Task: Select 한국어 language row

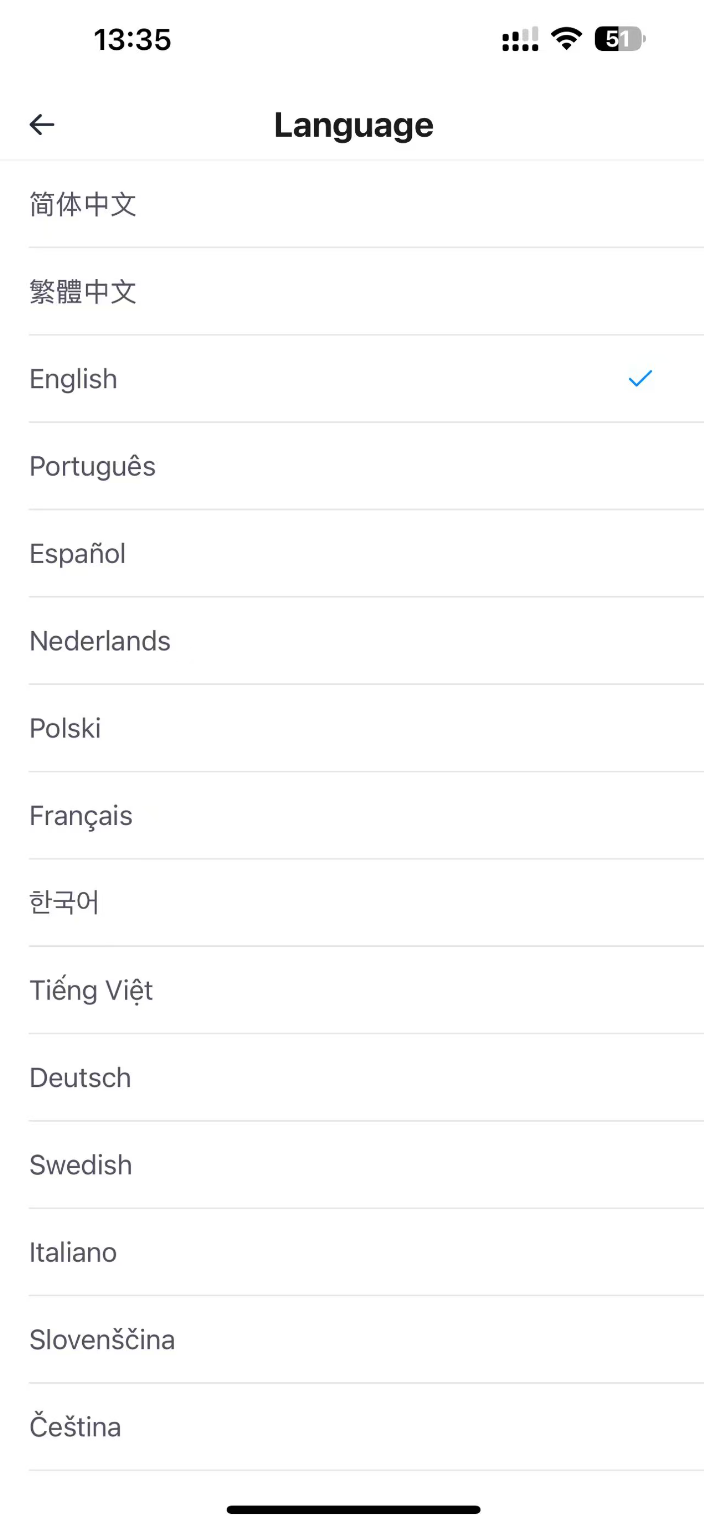Action: (x=65, y=903)
